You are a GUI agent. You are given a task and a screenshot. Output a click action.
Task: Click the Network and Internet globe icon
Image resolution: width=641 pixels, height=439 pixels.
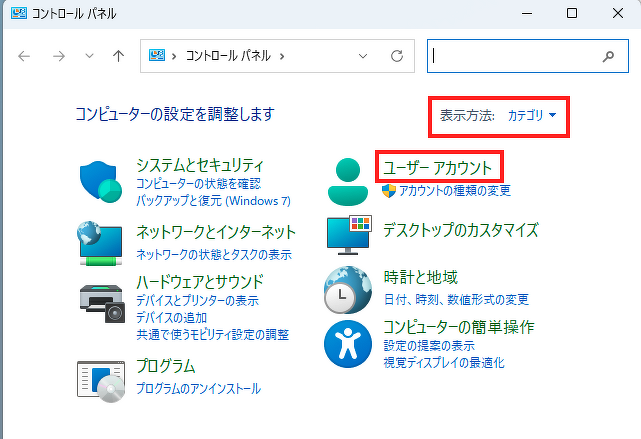pos(100,243)
